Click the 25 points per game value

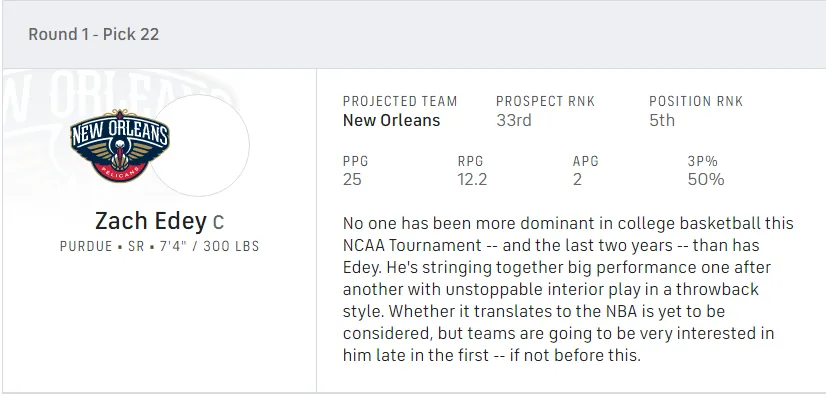[x=352, y=180]
